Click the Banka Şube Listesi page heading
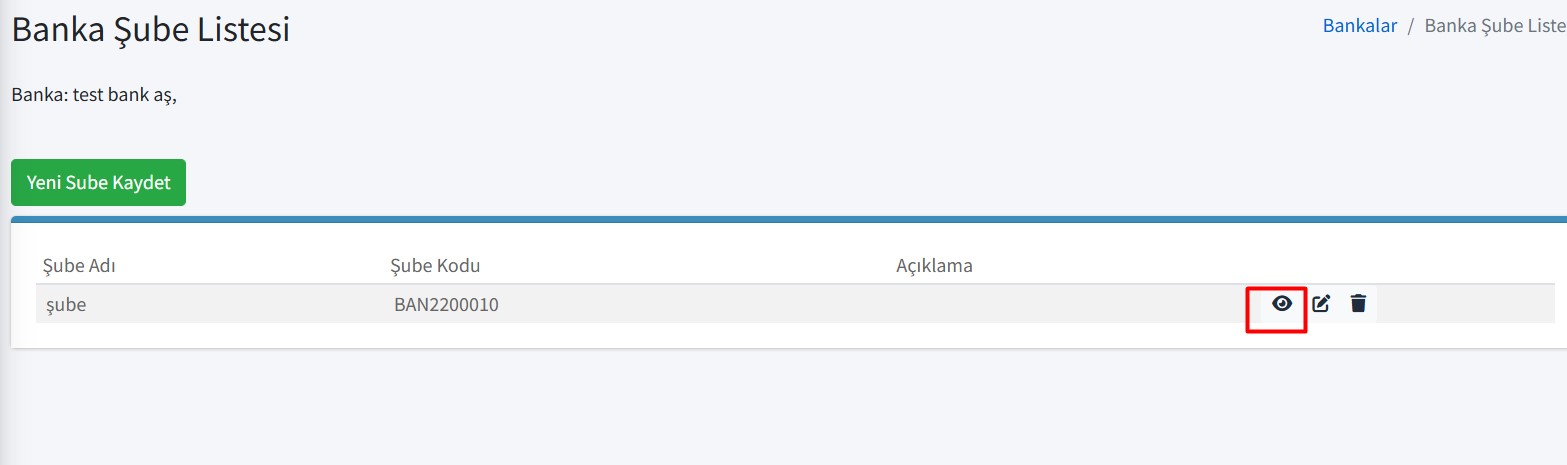 [151, 28]
